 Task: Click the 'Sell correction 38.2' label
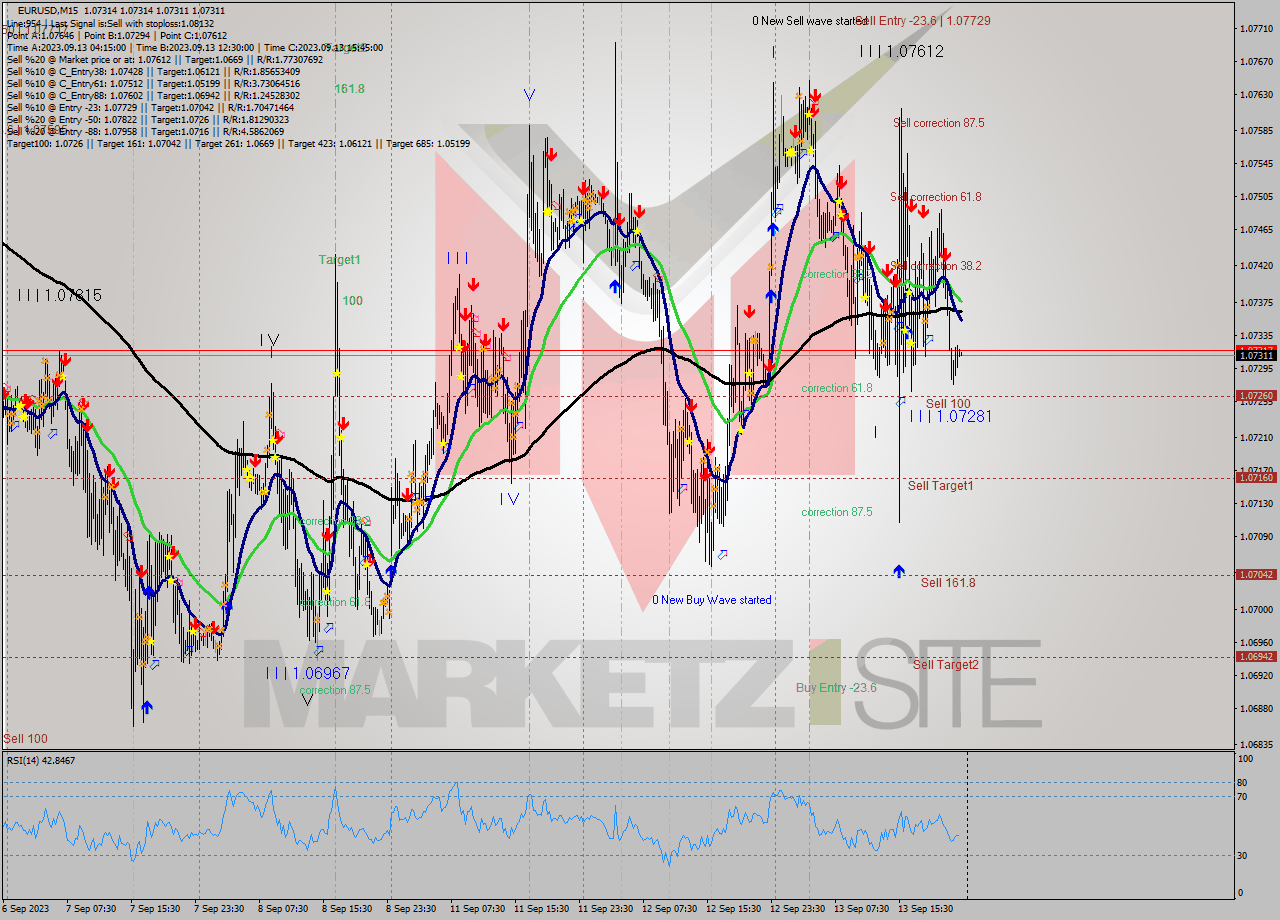coord(936,266)
